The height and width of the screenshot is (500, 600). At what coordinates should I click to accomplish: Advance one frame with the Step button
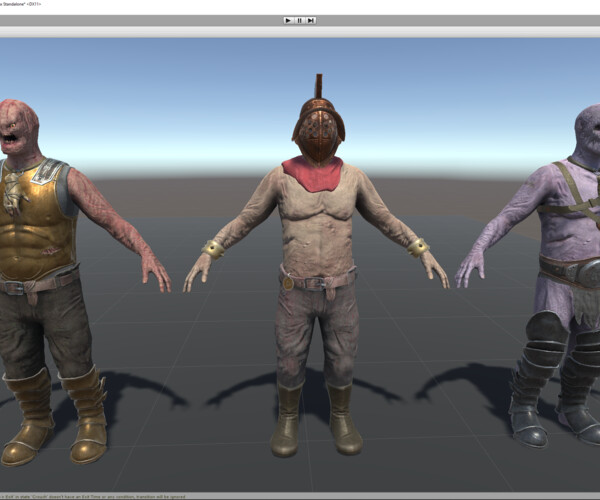point(311,20)
